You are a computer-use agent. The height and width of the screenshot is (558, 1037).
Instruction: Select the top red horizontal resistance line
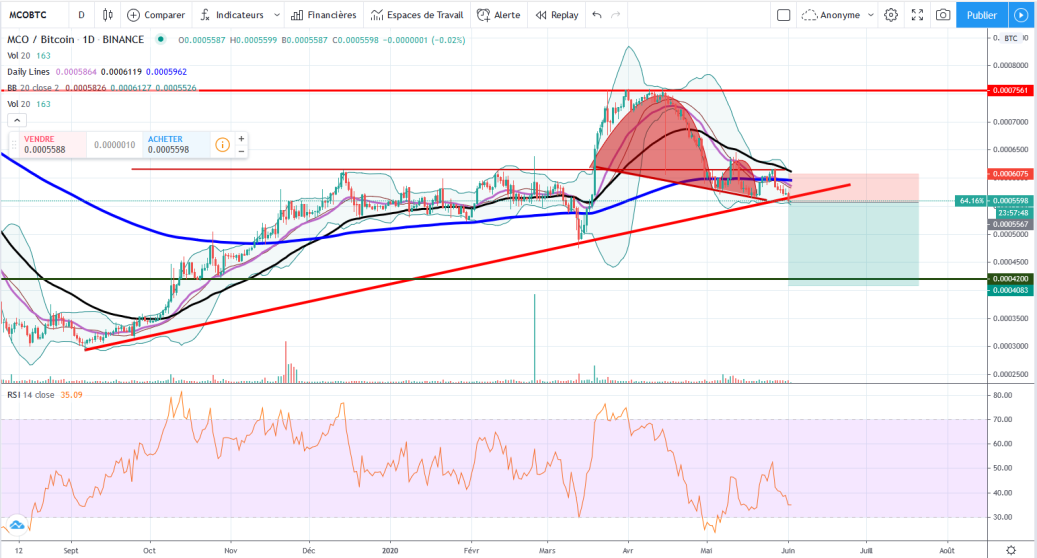493,90
